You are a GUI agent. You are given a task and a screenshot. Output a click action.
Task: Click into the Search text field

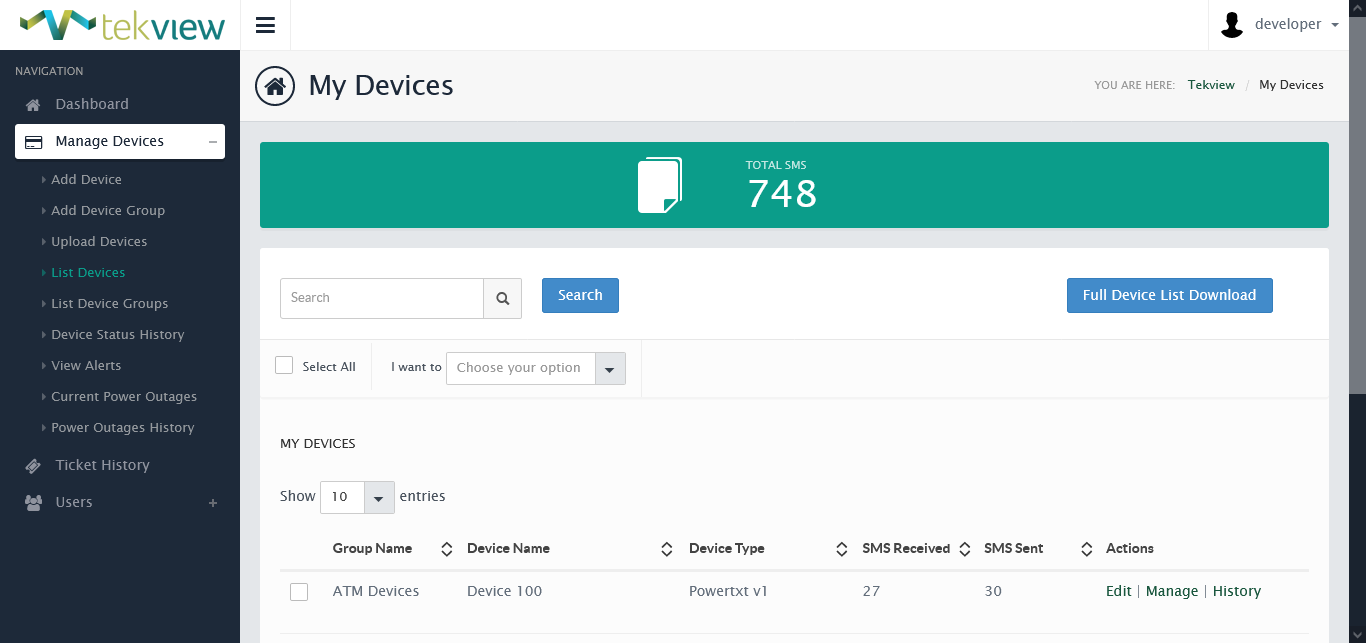[x=381, y=298]
